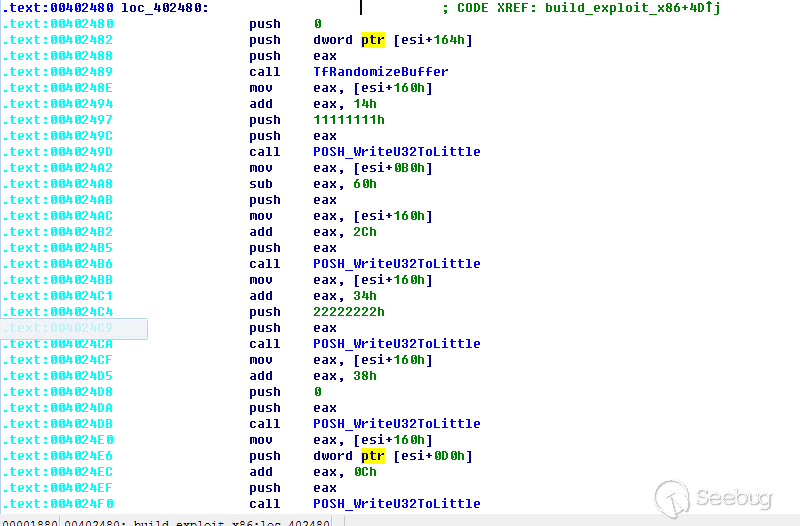The image size is (800, 526).
Task: Open POSH_WriteU32ToLittle call at address 0040249D
Action: [x=396, y=152]
